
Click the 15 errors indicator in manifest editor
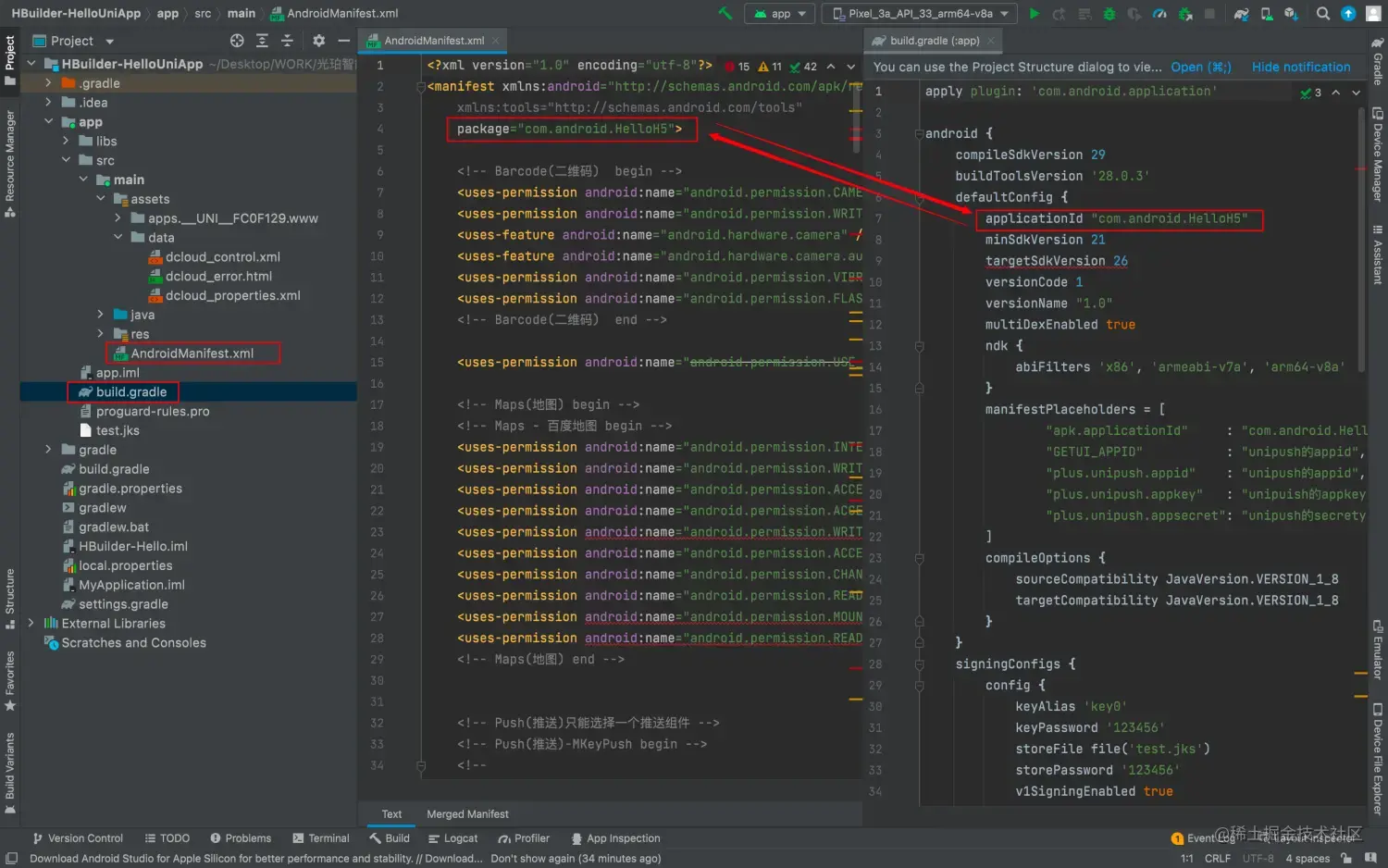coord(737,67)
